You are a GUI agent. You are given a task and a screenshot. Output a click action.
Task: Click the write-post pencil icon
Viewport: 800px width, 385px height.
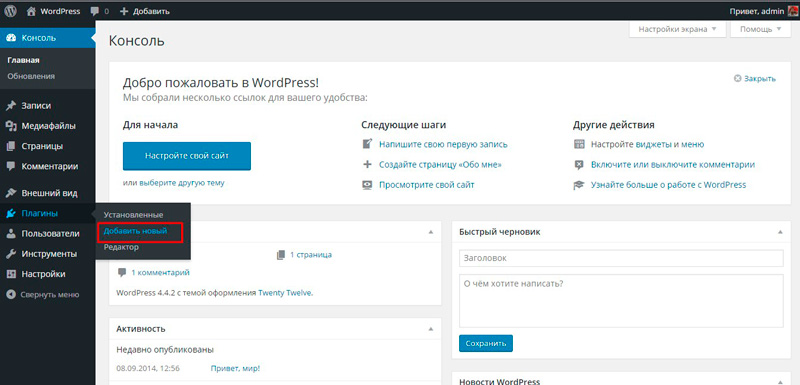[367, 144]
